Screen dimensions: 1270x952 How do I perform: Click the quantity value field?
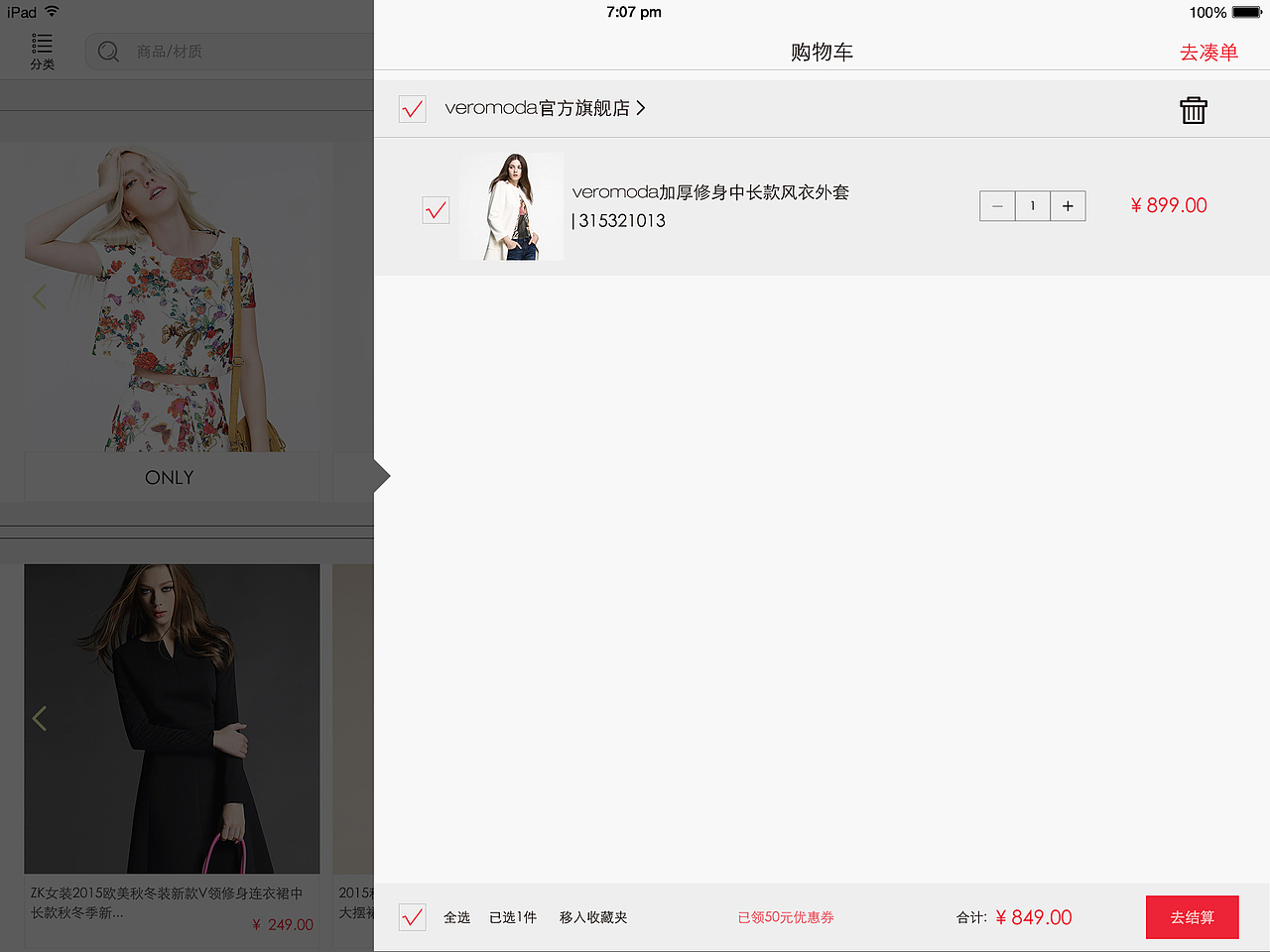point(1032,206)
